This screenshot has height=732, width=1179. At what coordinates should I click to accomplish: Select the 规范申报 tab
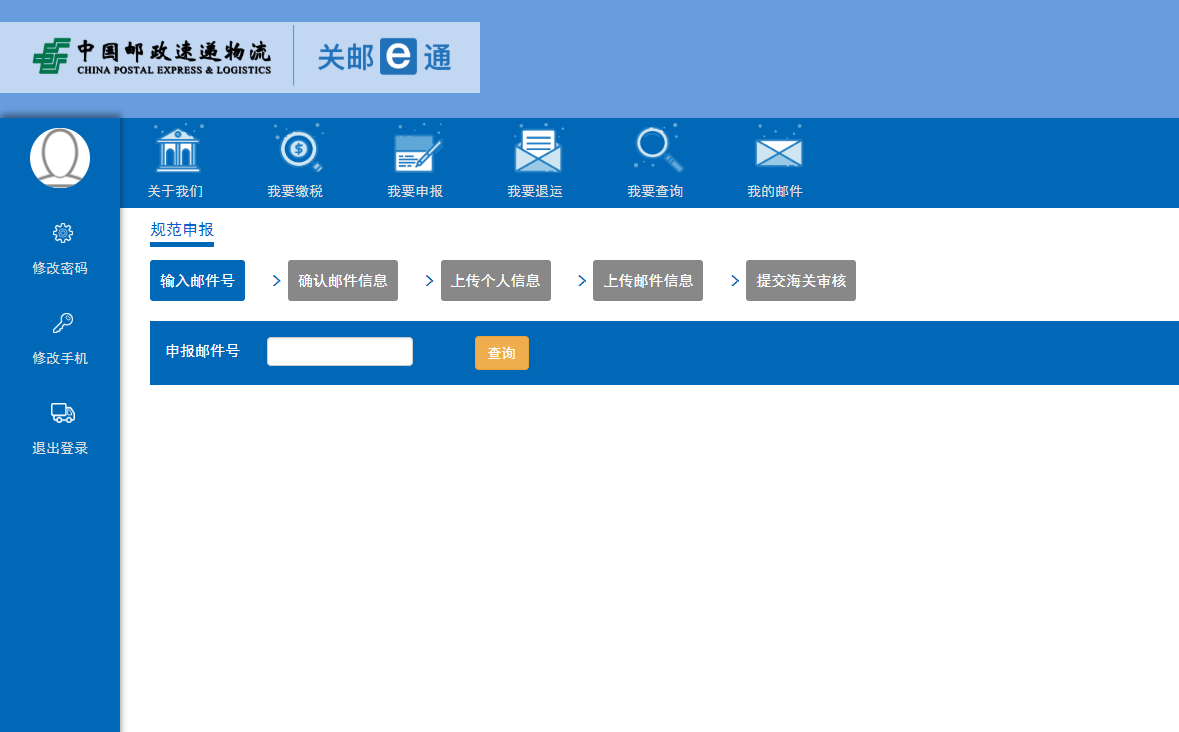[182, 230]
